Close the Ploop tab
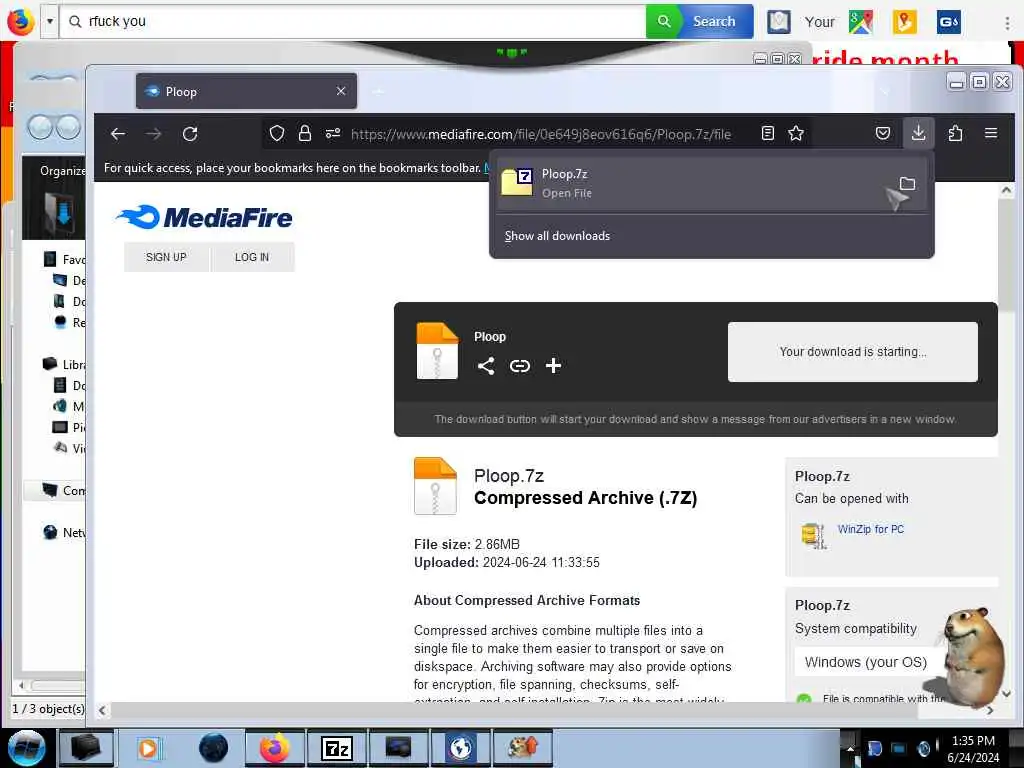Viewport: 1024px width, 768px height. [341, 91]
